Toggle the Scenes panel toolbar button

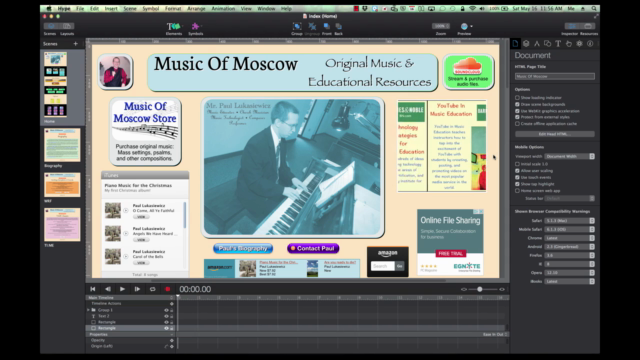coord(51,26)
